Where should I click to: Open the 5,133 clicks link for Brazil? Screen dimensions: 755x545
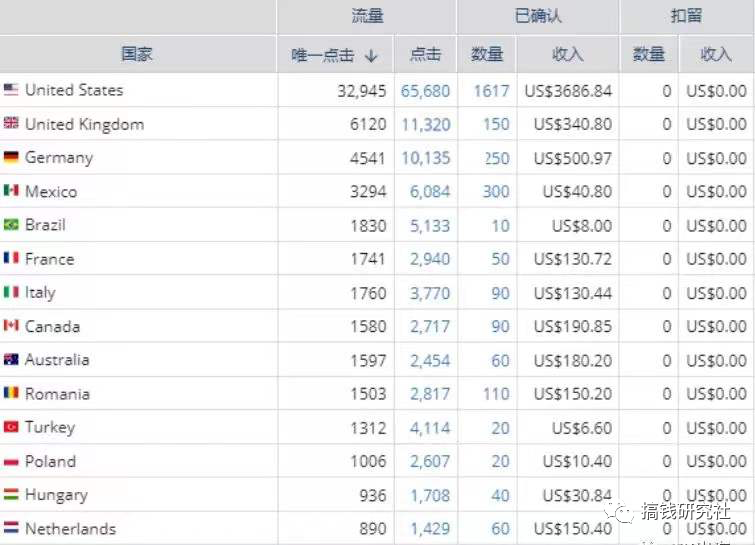pyautogui.click(x=430, y=226)
